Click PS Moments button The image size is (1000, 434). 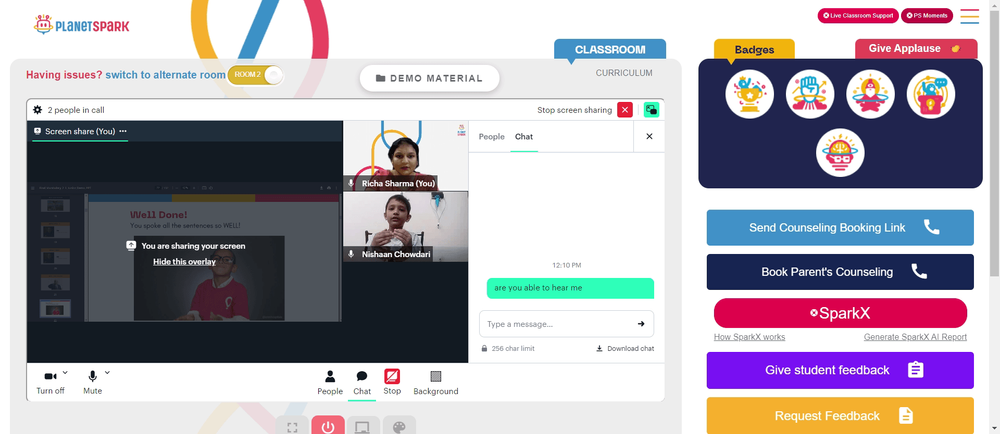coord(927,16)
